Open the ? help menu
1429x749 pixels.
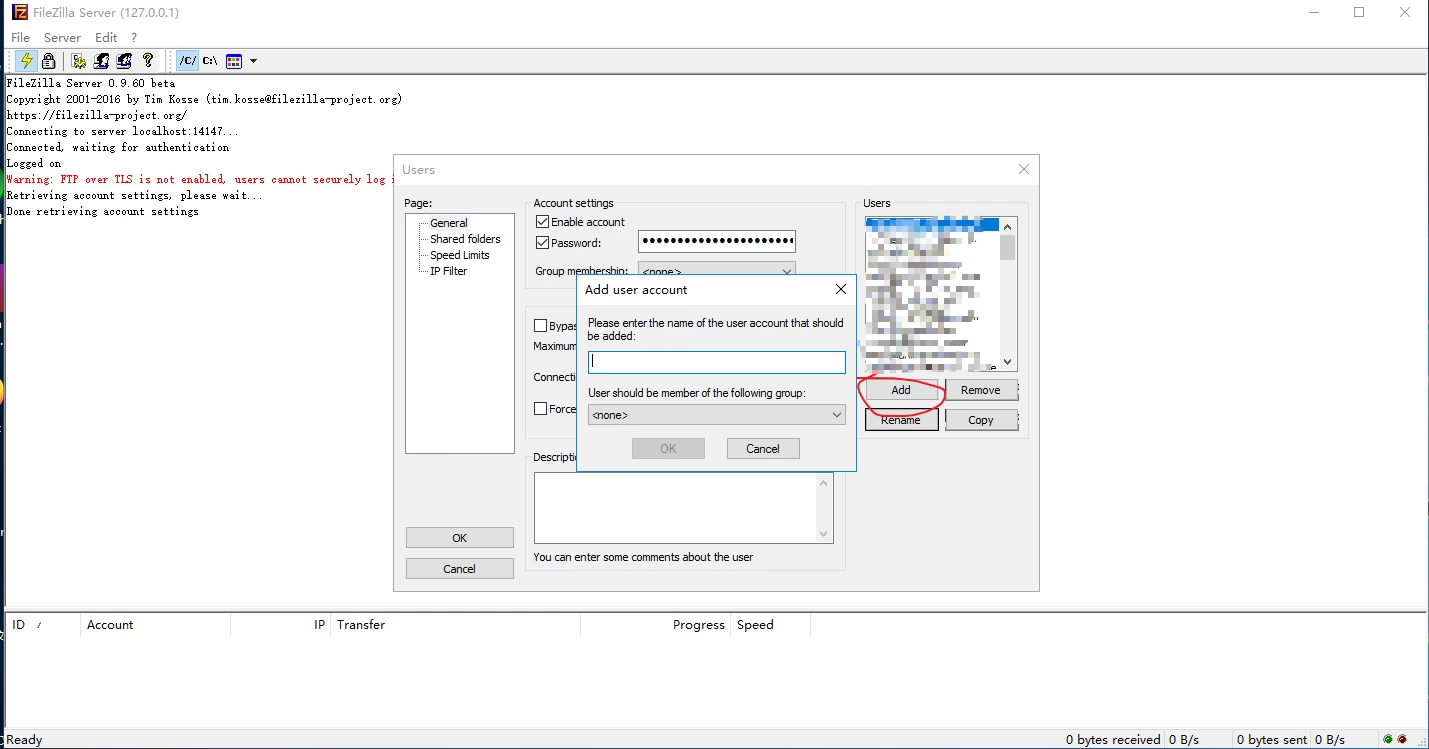(x=134, y=37)
